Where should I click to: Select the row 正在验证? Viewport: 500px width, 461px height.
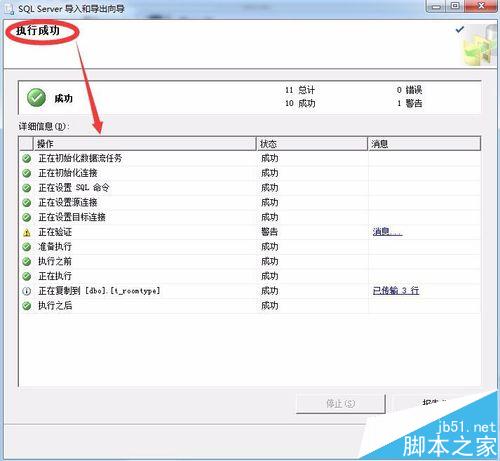pyautogui.click(x=250, y=232)
